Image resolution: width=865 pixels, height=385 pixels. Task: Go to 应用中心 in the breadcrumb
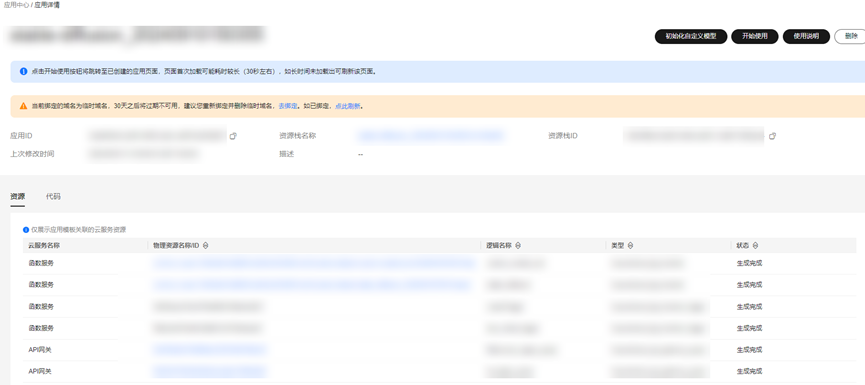pyautogui.click(x=17, y=4)
